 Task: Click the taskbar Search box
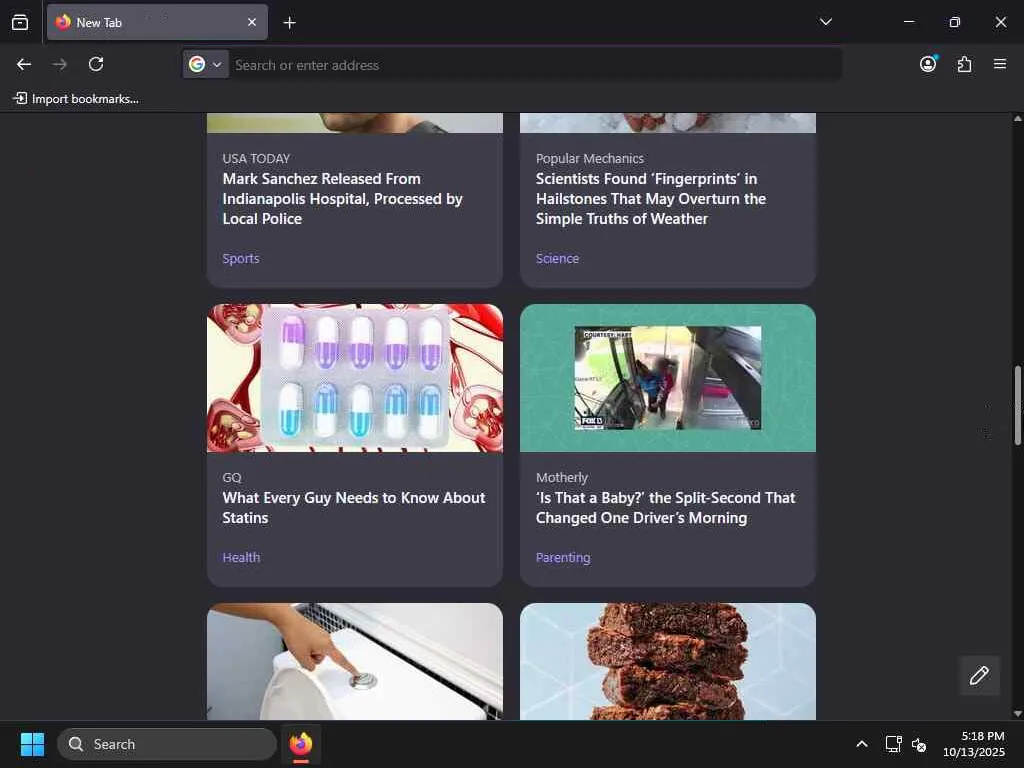(167, 744)
